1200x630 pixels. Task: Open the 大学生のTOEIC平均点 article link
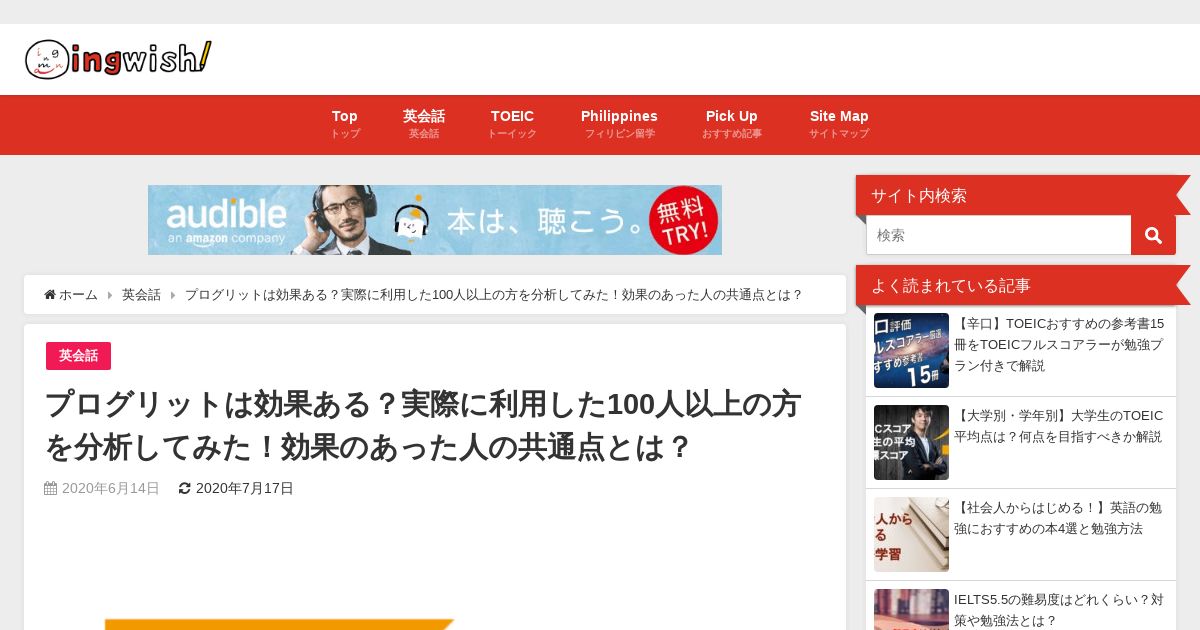[x=1059, y=426]
